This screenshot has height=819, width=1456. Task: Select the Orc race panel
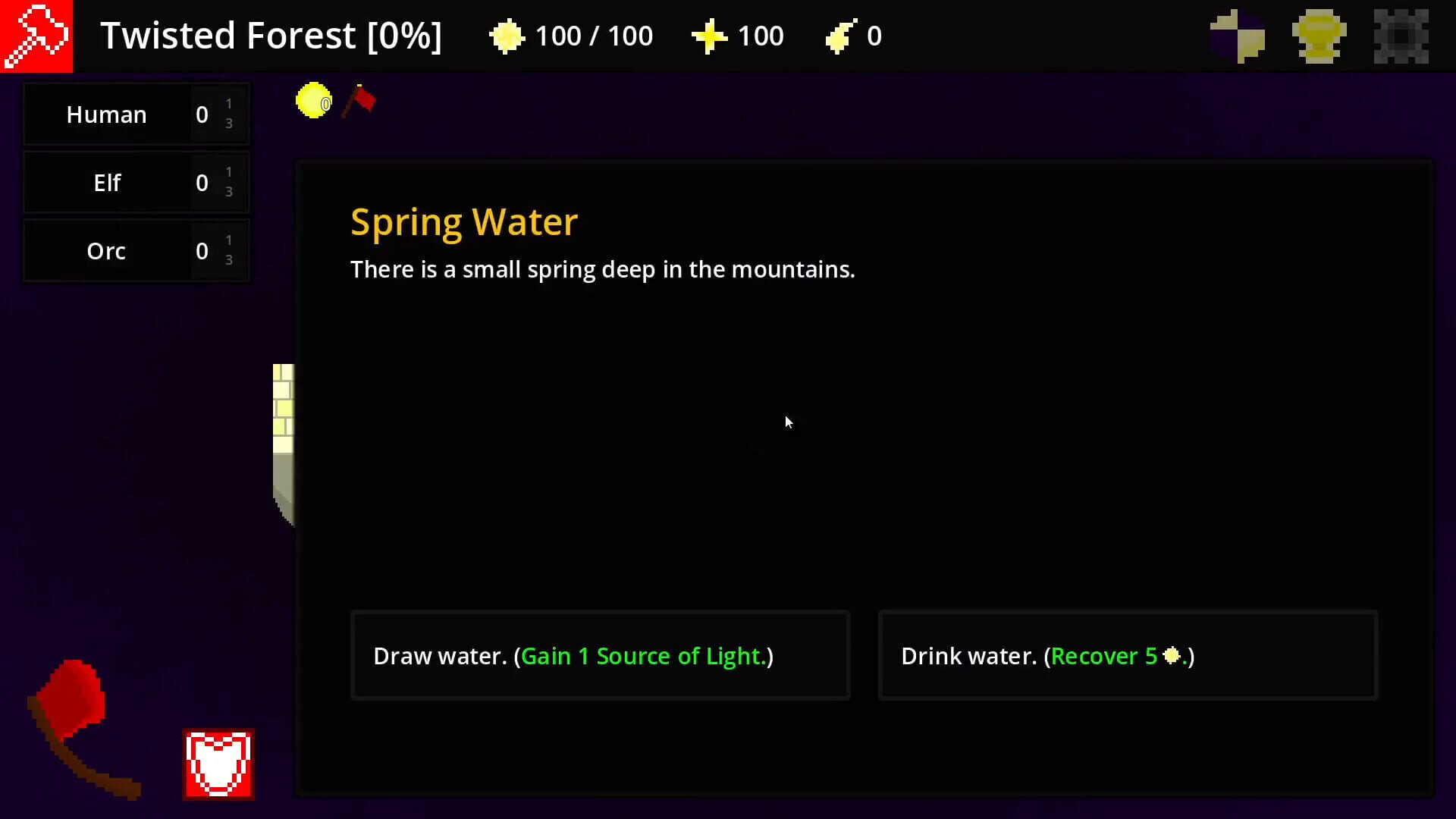(106, 250)
